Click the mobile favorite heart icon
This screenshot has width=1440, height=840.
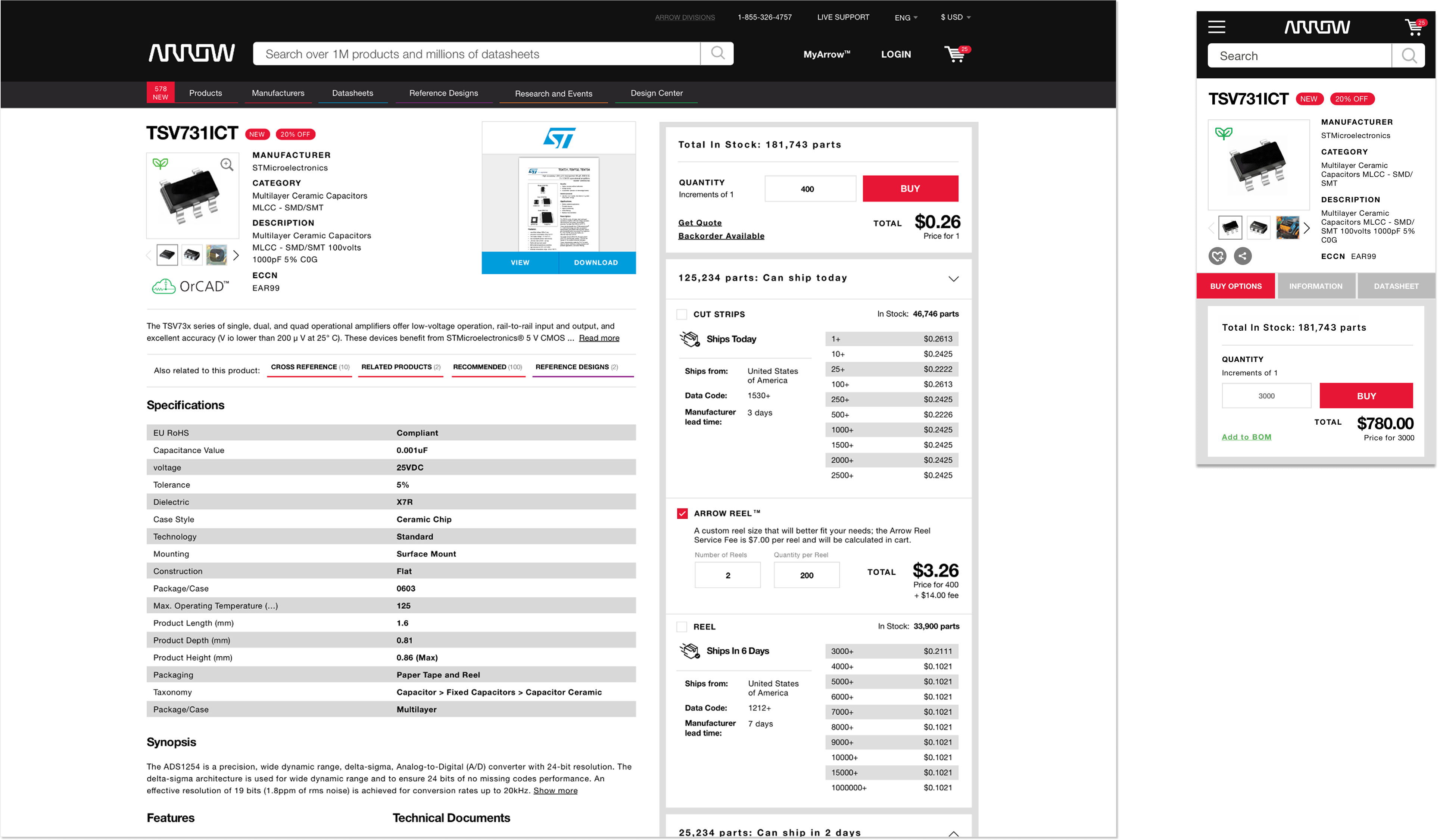coord(1217,256)
